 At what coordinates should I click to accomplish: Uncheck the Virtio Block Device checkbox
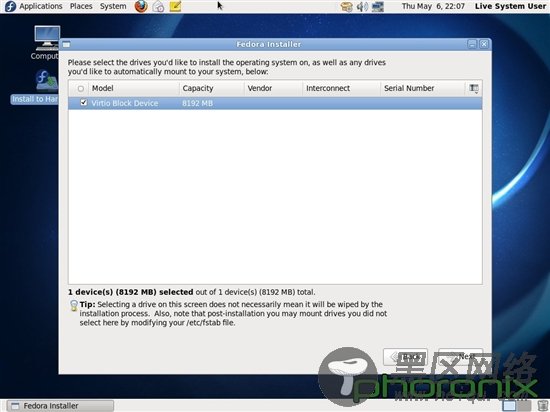pos(83,102)
